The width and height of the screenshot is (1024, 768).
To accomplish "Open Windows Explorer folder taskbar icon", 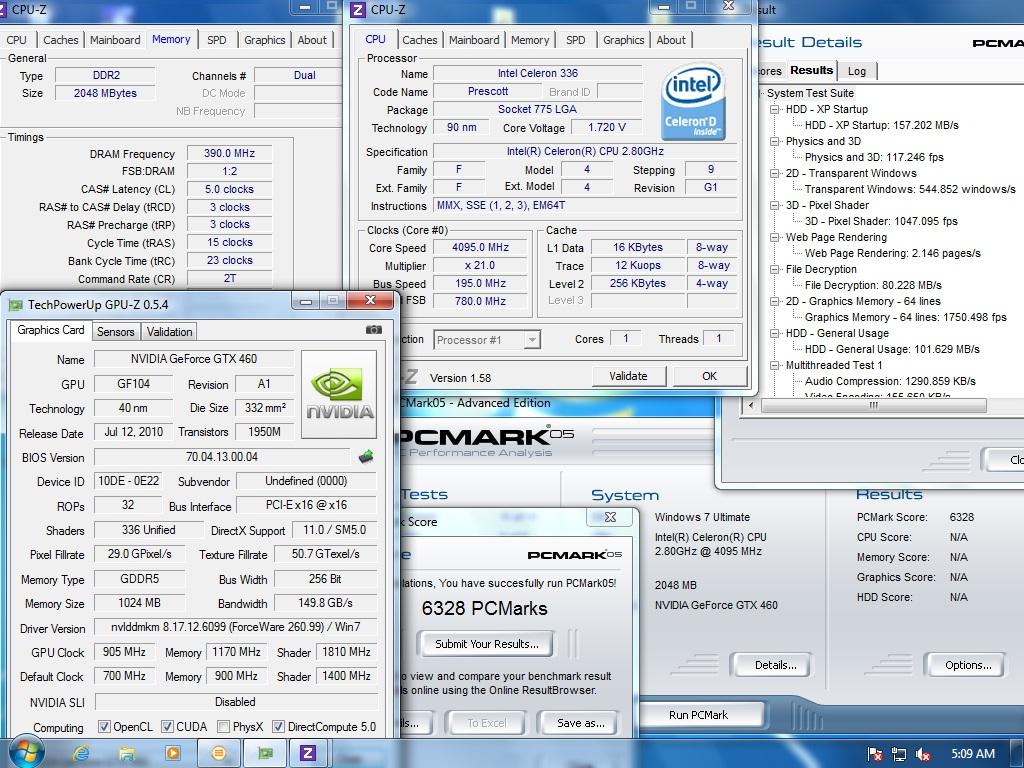I will pos(127,754).
